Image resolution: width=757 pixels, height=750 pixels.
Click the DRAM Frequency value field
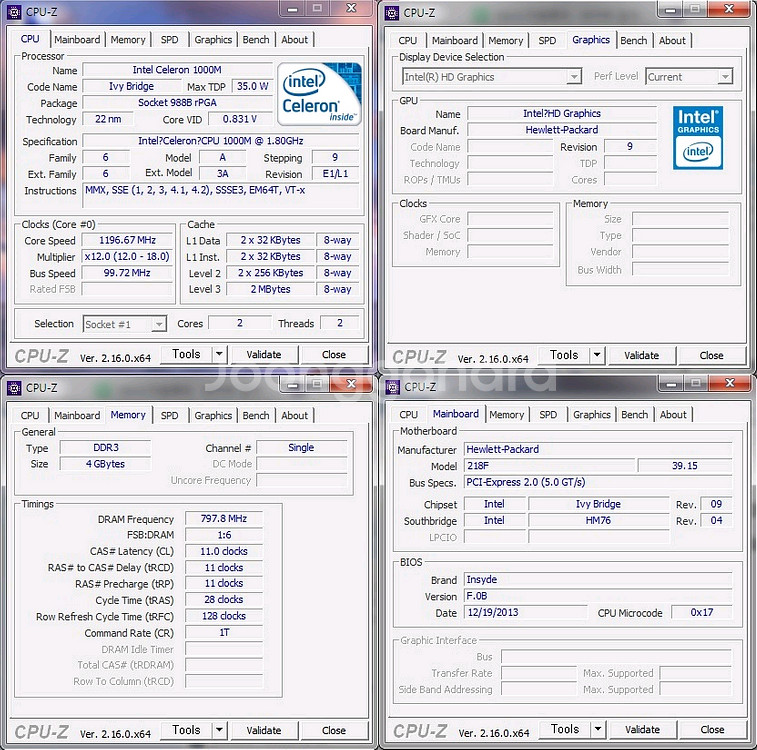click(x=222, y=520)
